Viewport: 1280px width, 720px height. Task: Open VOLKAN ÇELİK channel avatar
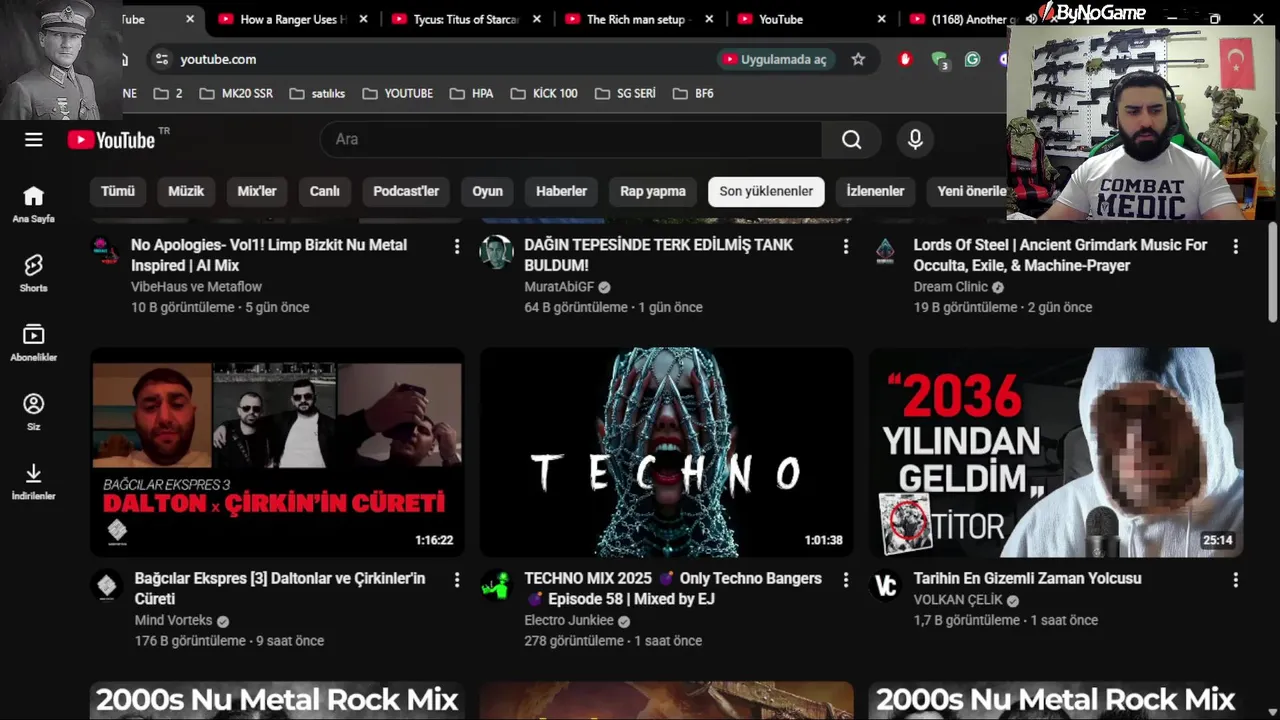point(885,585)
